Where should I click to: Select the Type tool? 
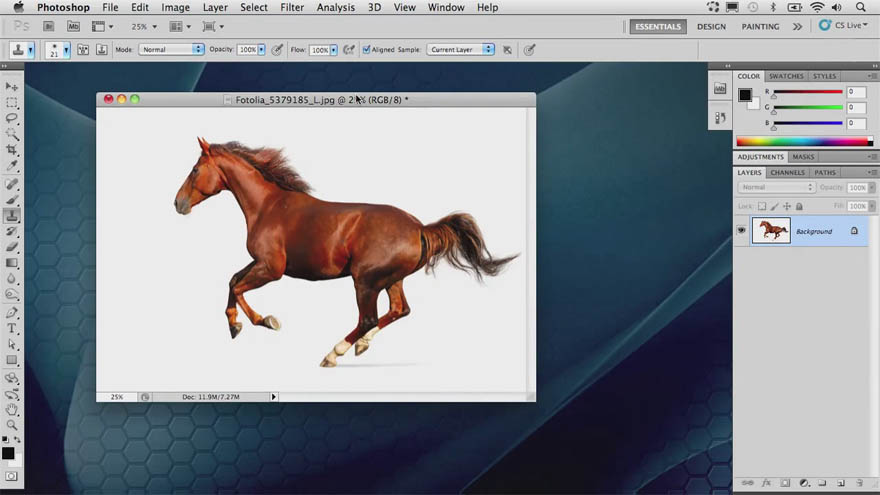pos(12,328)
